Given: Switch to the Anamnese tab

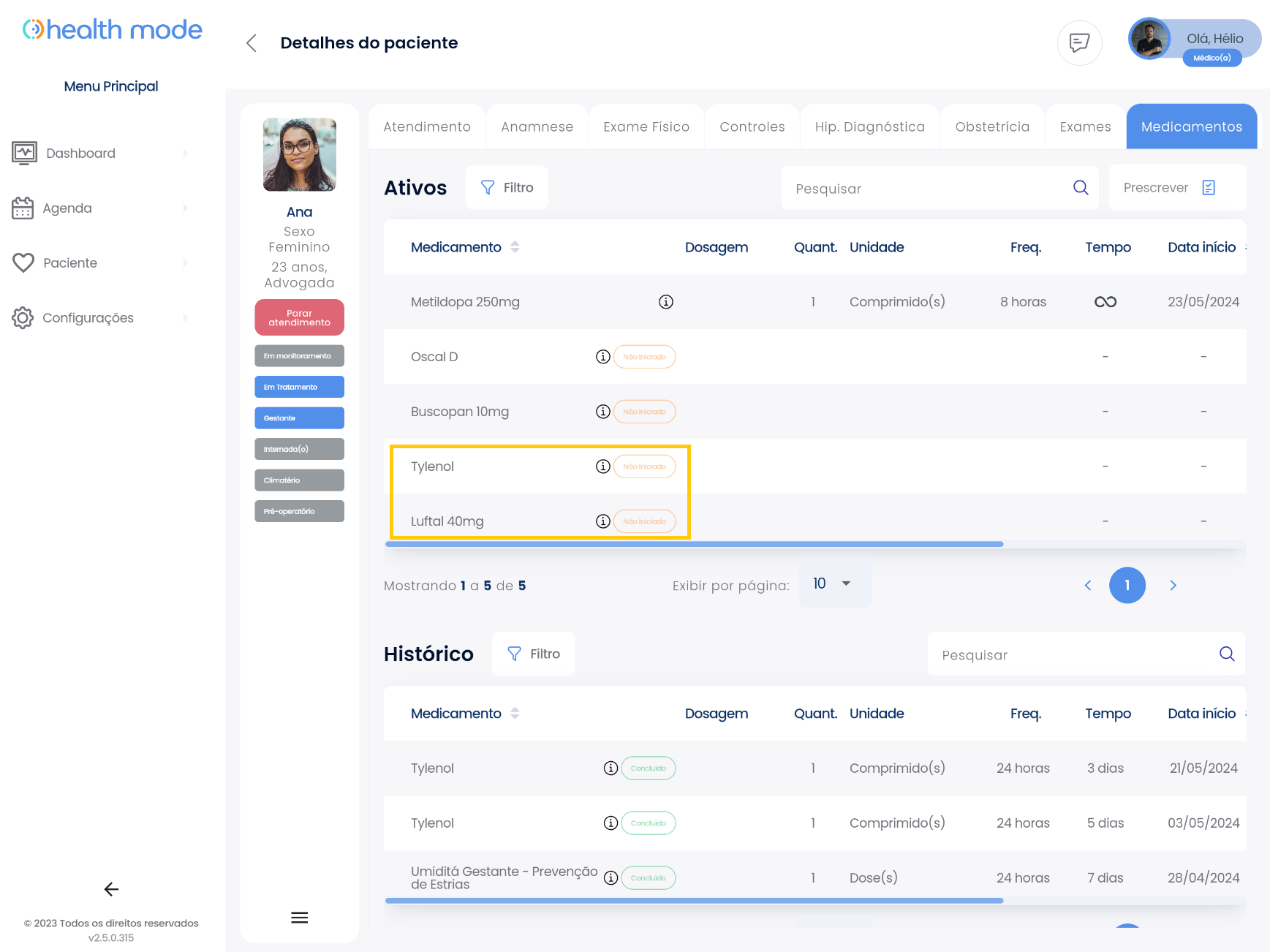Looking at the screenshot, I should [x=537, y=127].
